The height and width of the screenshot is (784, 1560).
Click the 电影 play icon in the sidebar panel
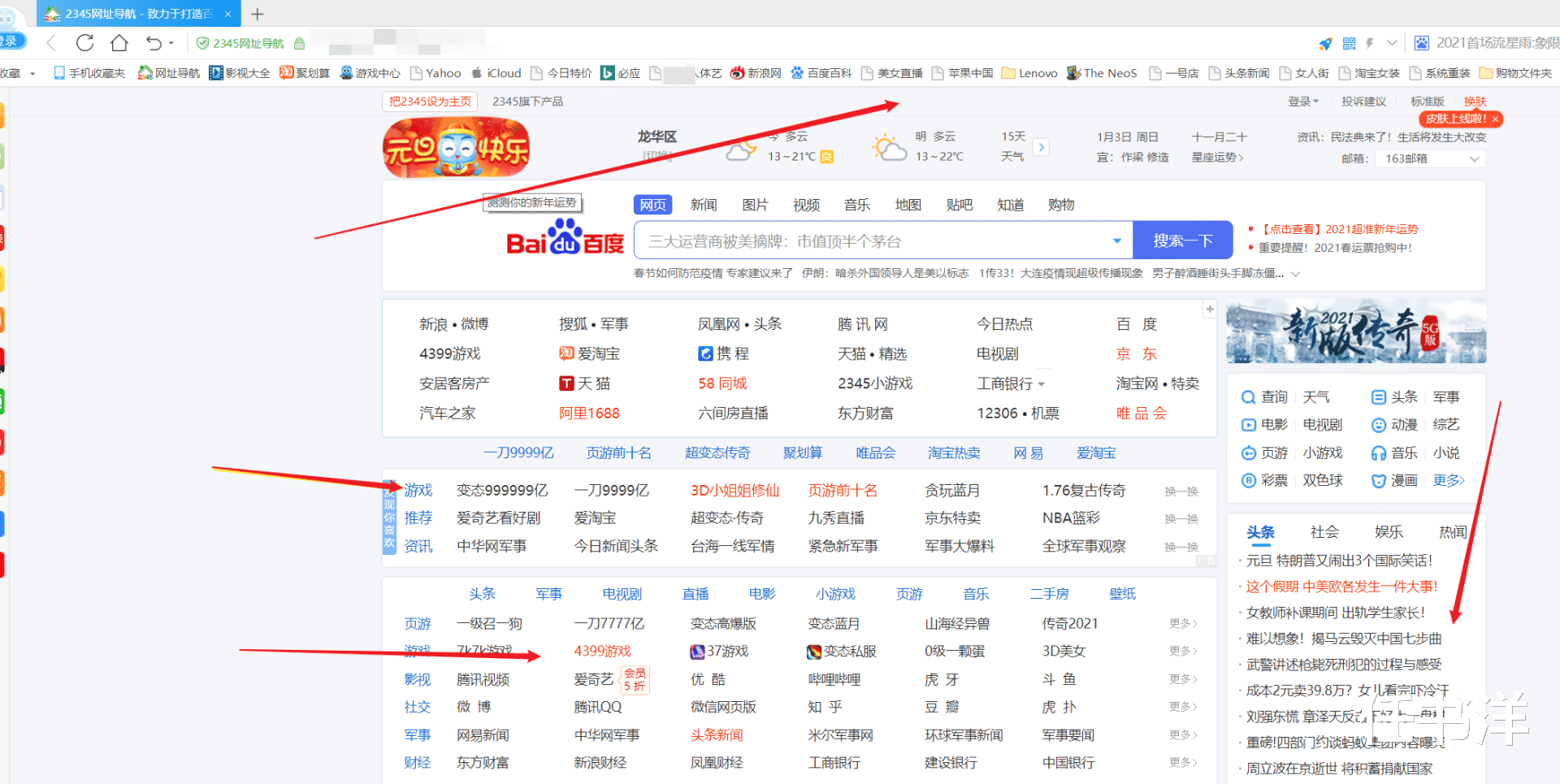1249,424
